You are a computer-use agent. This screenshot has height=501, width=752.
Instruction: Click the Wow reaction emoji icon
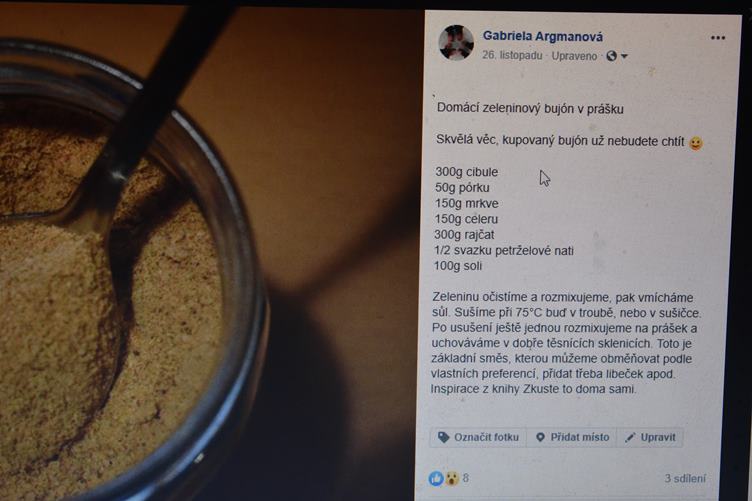pos(451,478)
